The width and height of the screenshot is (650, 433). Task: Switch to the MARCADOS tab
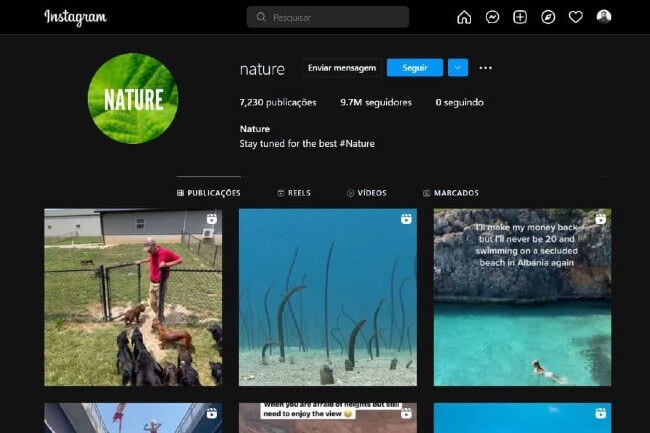coord(451,193)
